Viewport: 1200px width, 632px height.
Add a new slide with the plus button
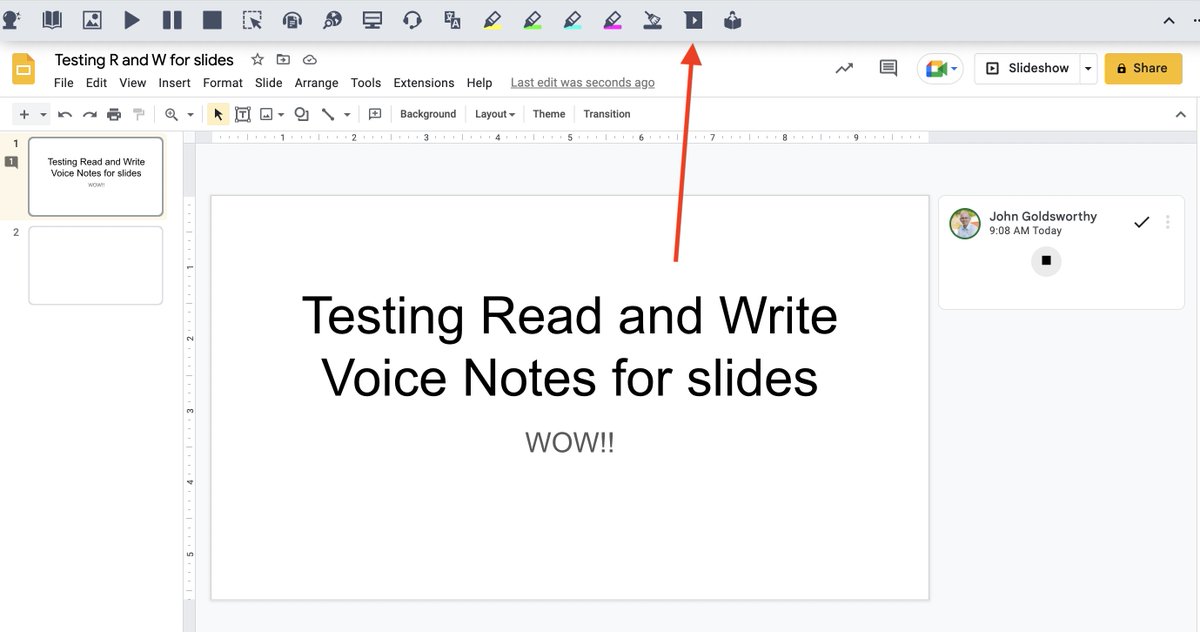pyautogui.click(x=24, y=114)
